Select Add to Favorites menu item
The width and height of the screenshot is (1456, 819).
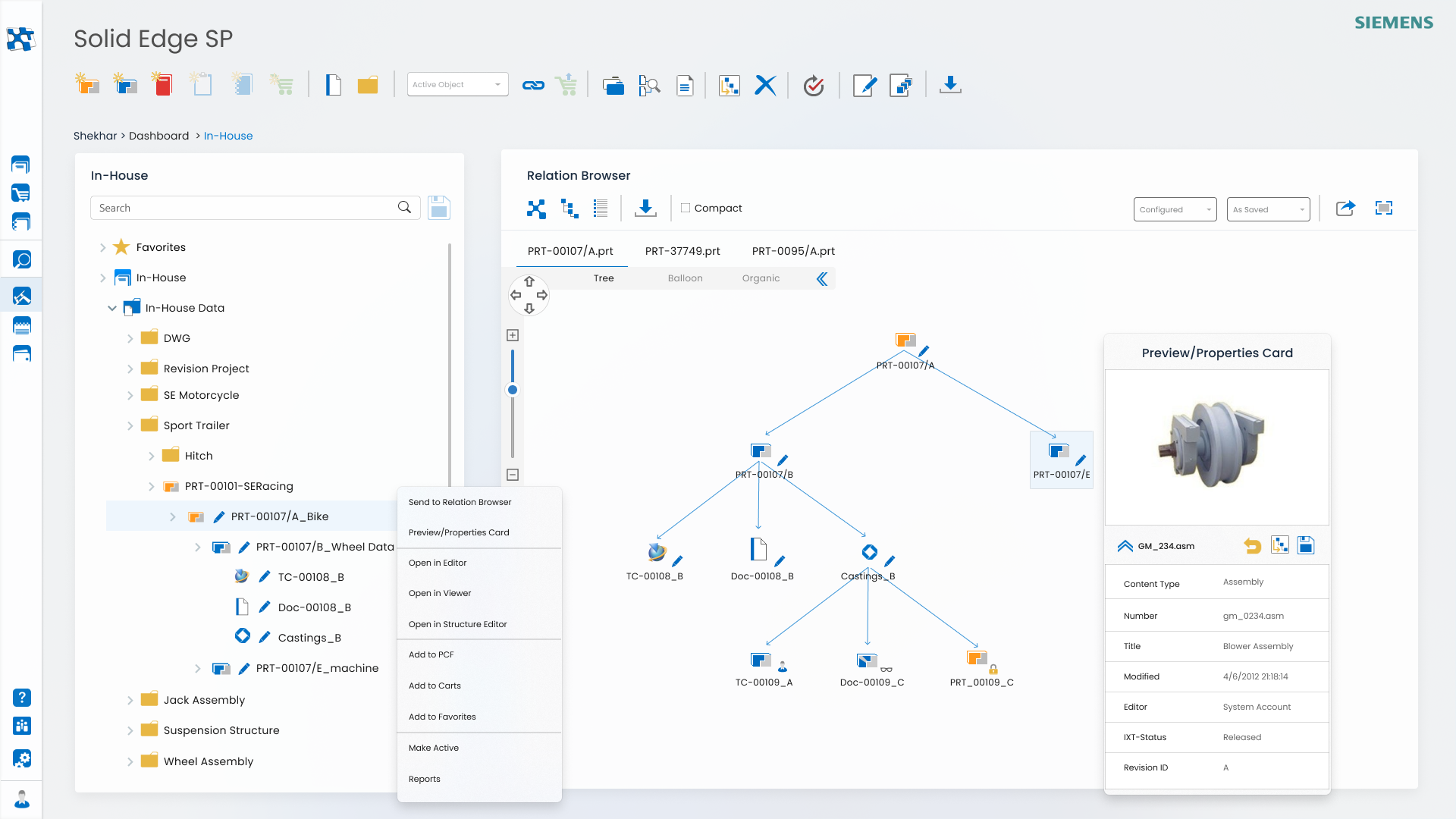pyautogui.click(x=479, y=717)
